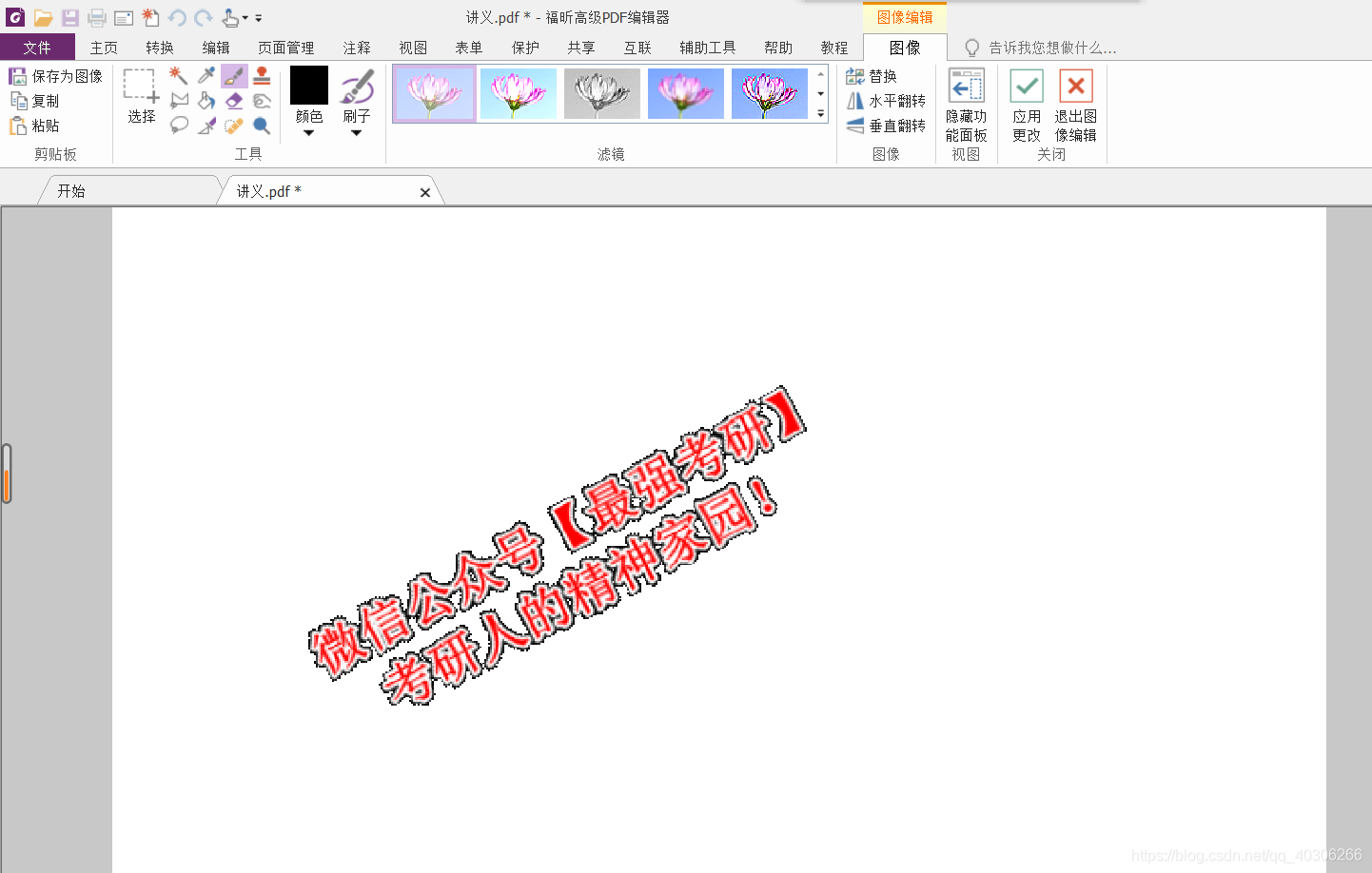Apply the second cyan-background flower filter

pyautogui.click(x=519, y=93)
